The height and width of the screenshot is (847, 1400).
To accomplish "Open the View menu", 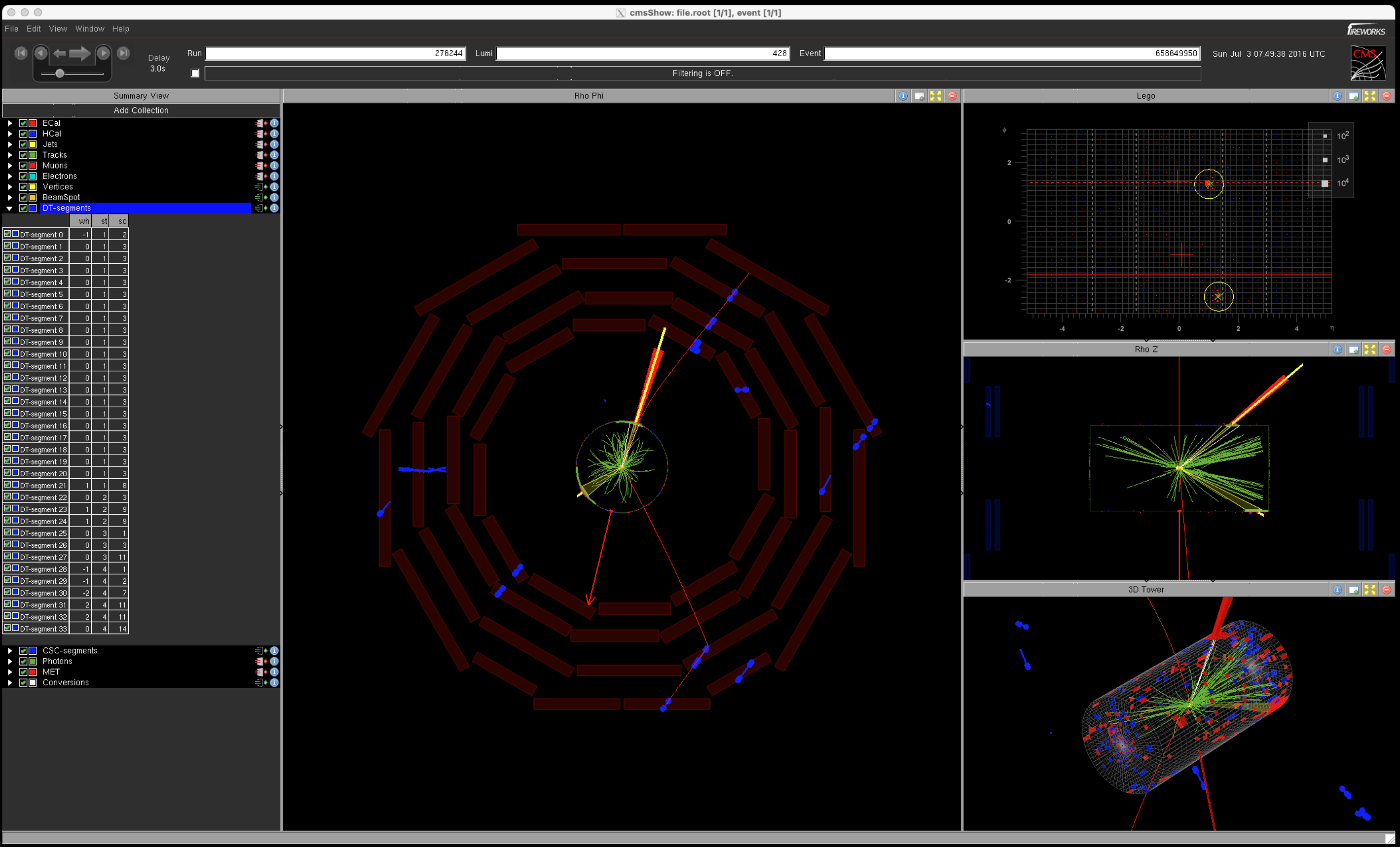I will [x=58, y=29].
